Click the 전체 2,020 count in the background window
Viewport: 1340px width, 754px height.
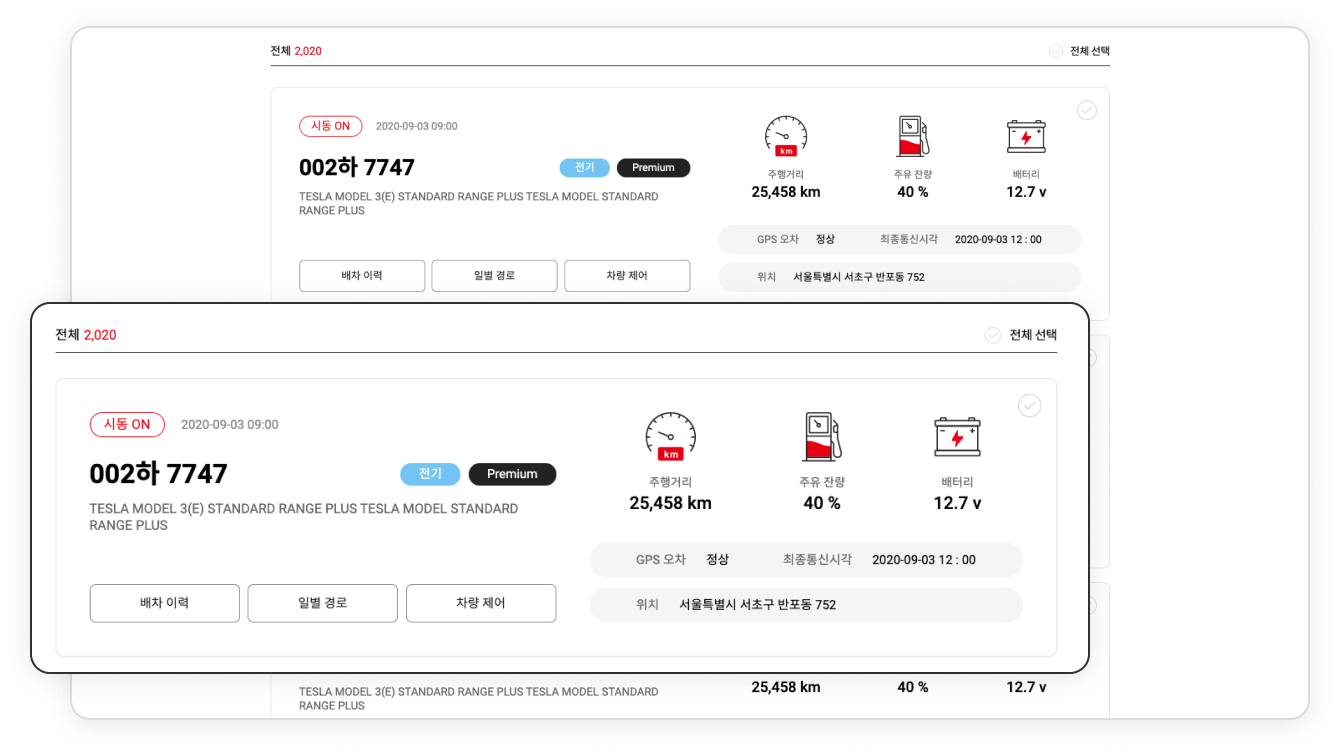(296, 51)
